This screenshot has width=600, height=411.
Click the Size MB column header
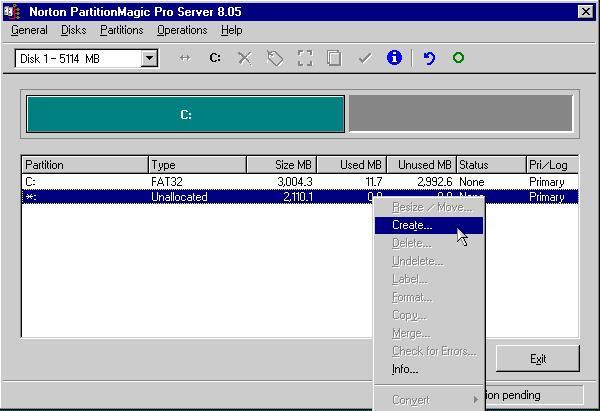282,165
